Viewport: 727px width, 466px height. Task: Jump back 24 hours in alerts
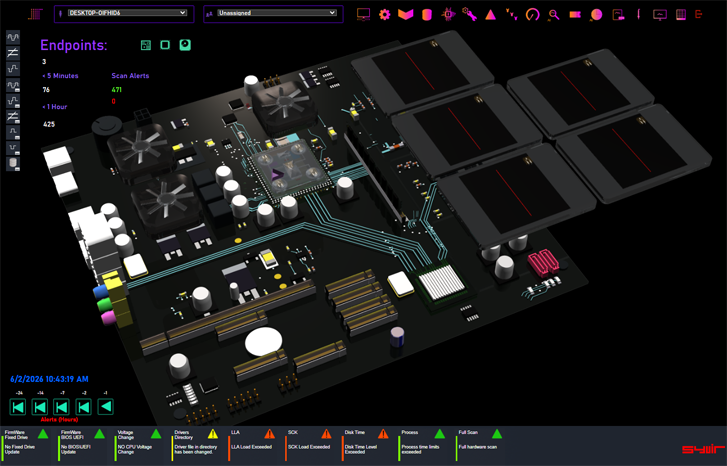[x=18, y=407]
